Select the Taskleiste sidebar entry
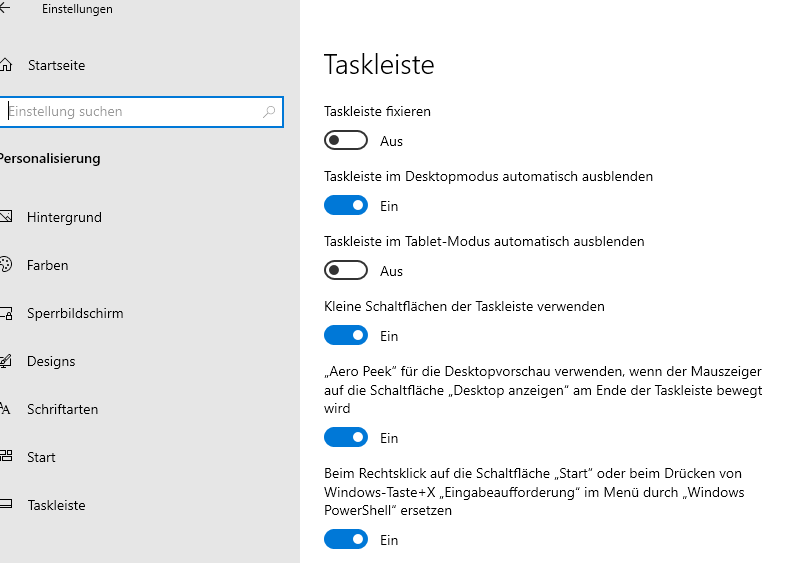This screenshot has width=811, height=563. pos(56,506)
